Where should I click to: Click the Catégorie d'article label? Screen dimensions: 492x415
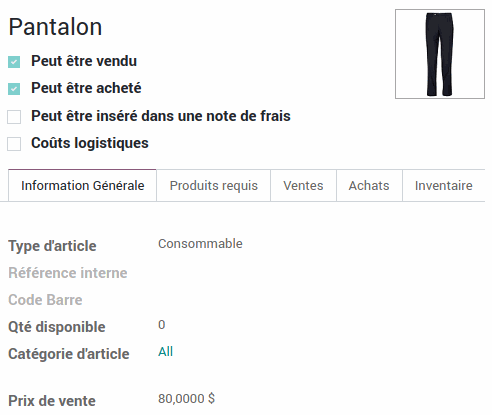coord(69,354)
